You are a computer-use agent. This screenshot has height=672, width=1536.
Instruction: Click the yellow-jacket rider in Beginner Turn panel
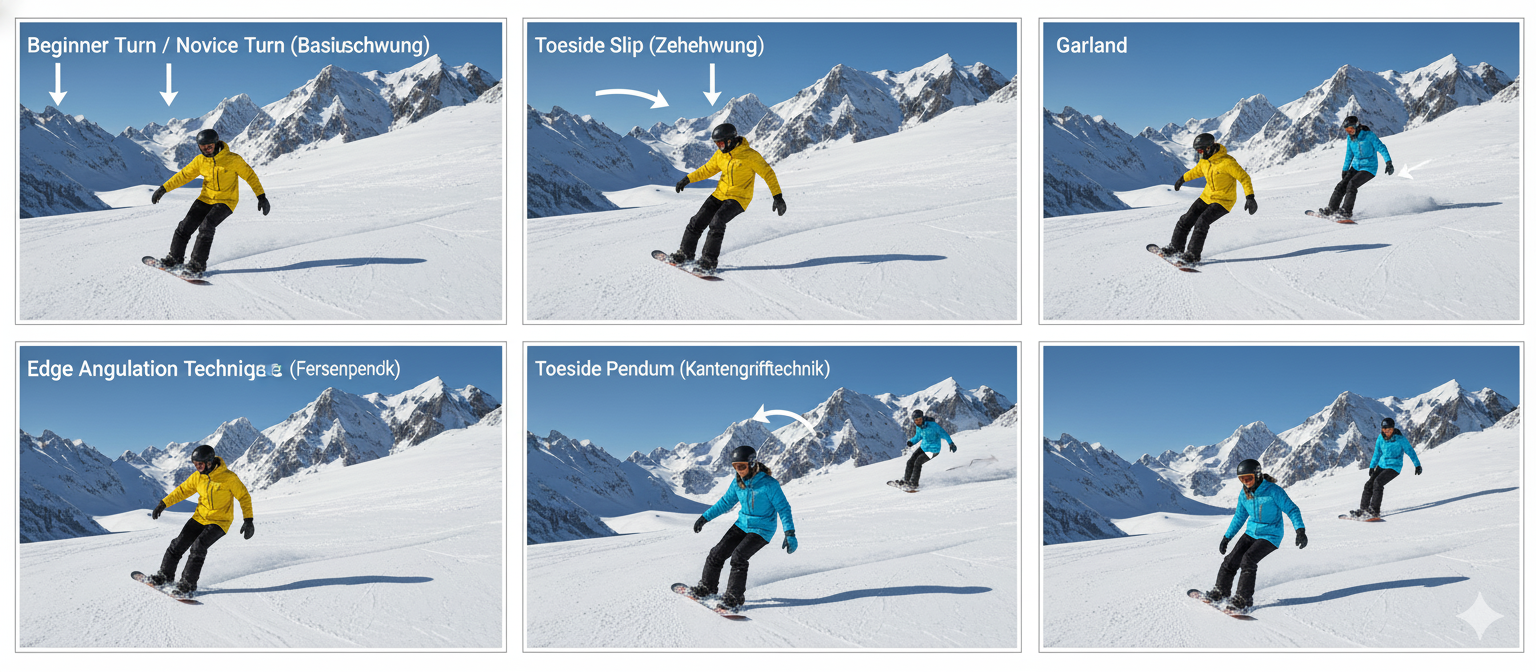(210, 205)
